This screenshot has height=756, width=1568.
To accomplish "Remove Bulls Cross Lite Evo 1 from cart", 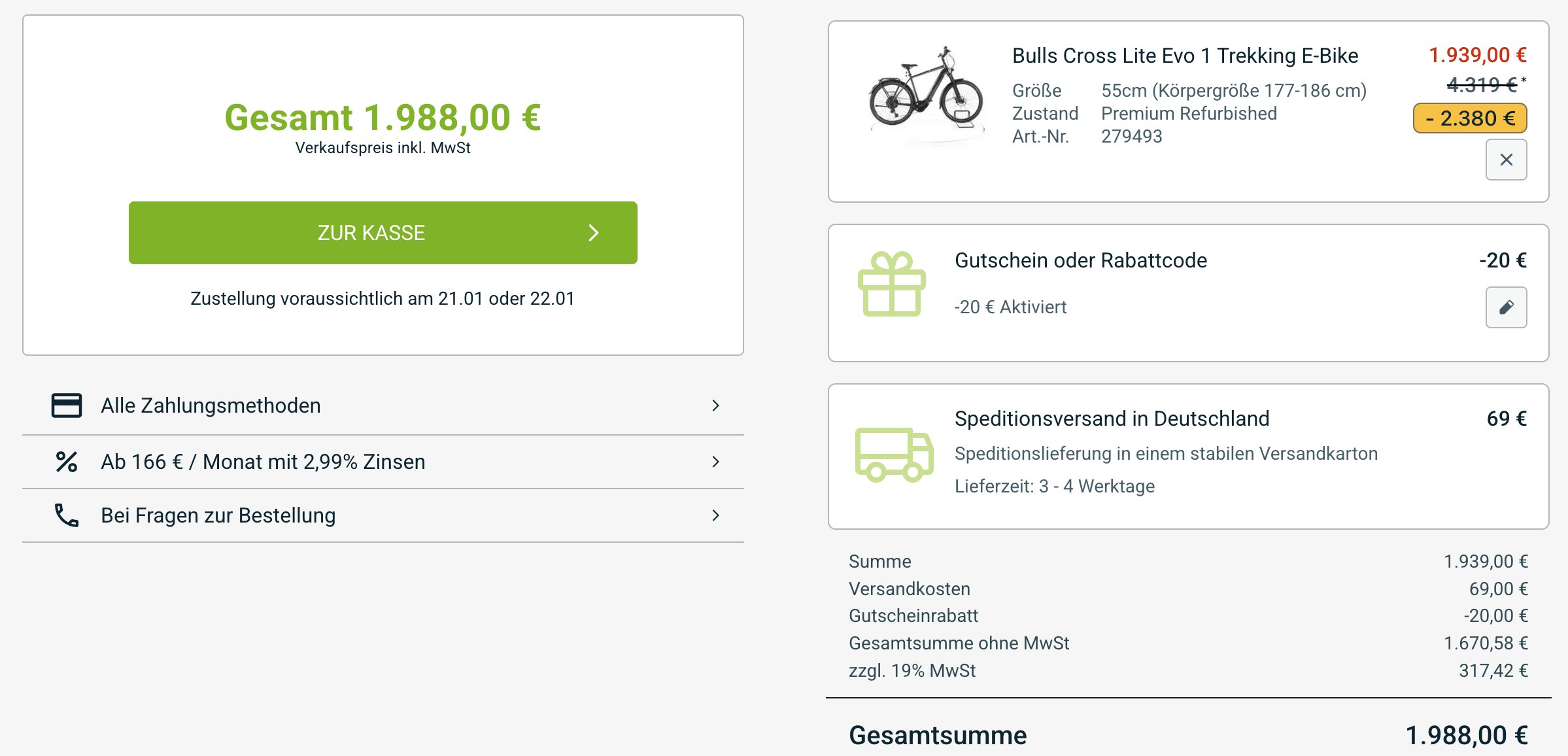I will click(x=1506, y=159).
